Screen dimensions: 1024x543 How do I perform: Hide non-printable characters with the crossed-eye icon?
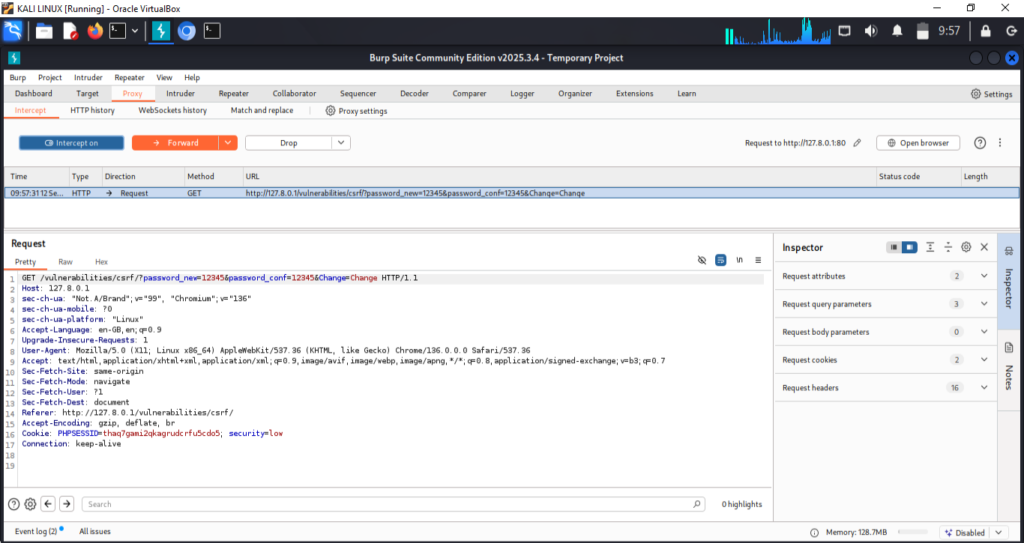[x=702, y=260]
